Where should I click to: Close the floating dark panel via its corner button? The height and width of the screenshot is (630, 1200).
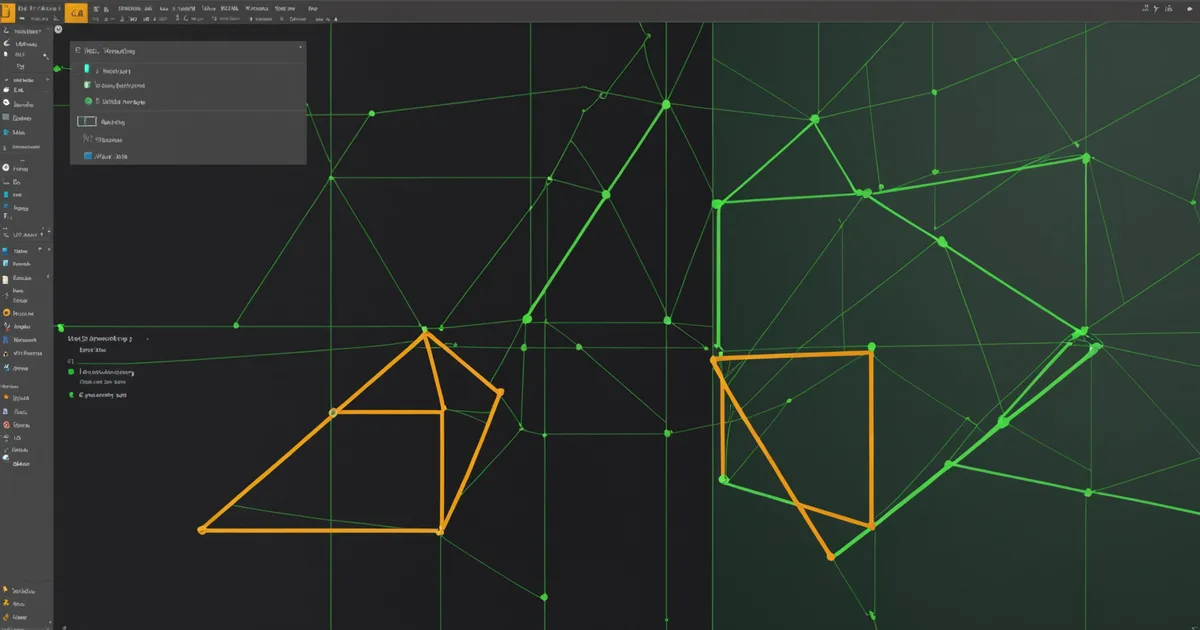pyautogui.click(x=300, y=48)
